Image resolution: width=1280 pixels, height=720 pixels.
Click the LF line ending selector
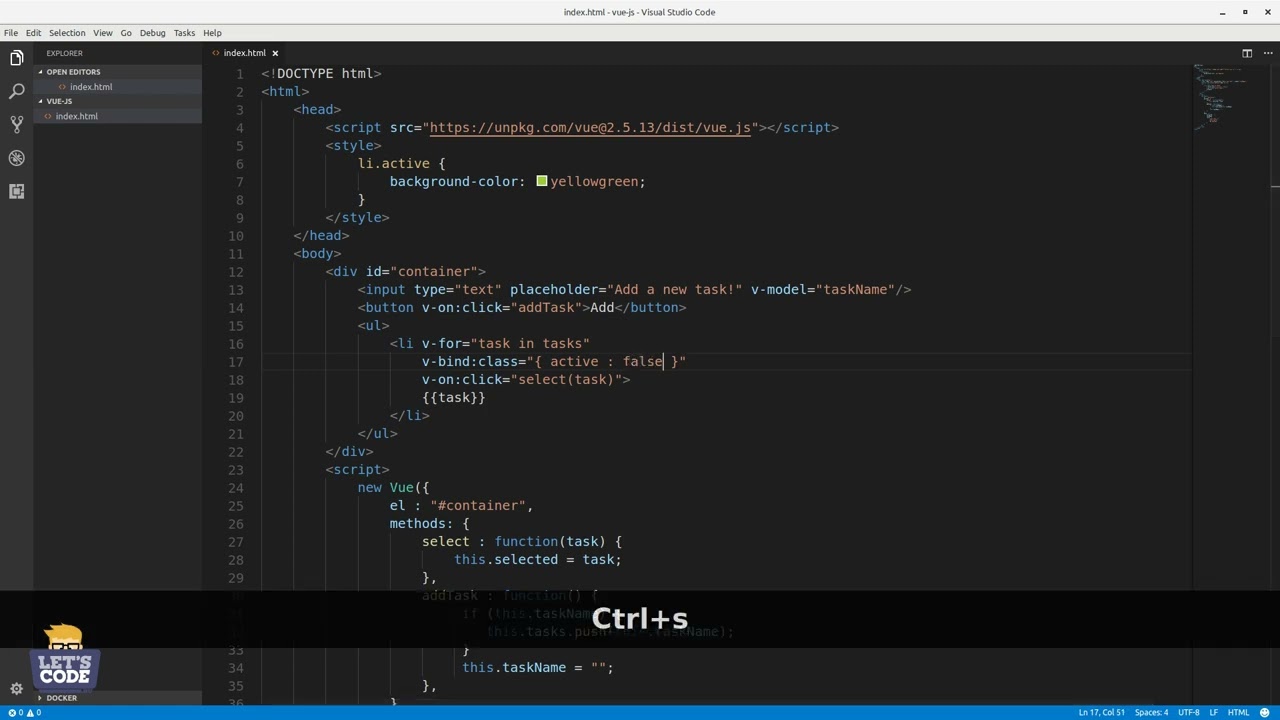[1214, 712]
